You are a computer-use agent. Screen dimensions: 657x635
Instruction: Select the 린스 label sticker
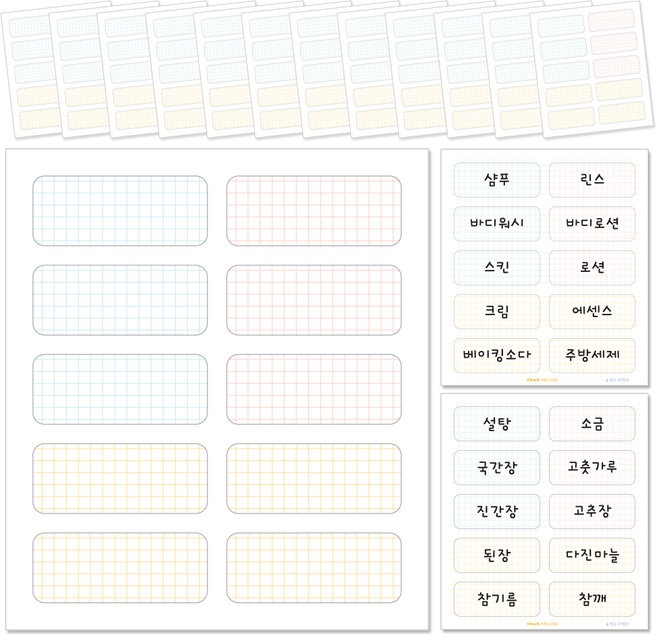tap(592, 180)
